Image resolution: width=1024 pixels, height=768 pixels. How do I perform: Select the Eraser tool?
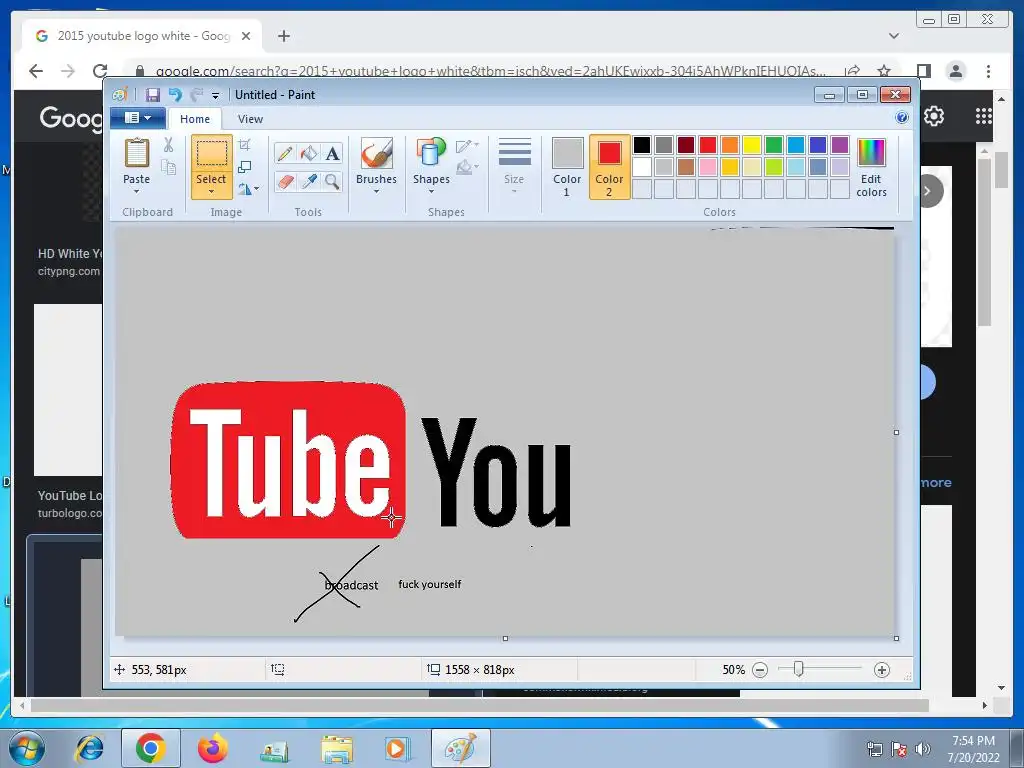tap(285, 181)
